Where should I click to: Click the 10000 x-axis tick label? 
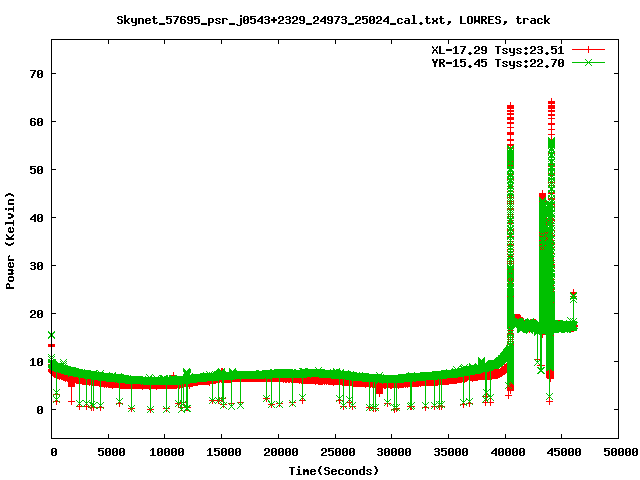(x=167, y=452)
